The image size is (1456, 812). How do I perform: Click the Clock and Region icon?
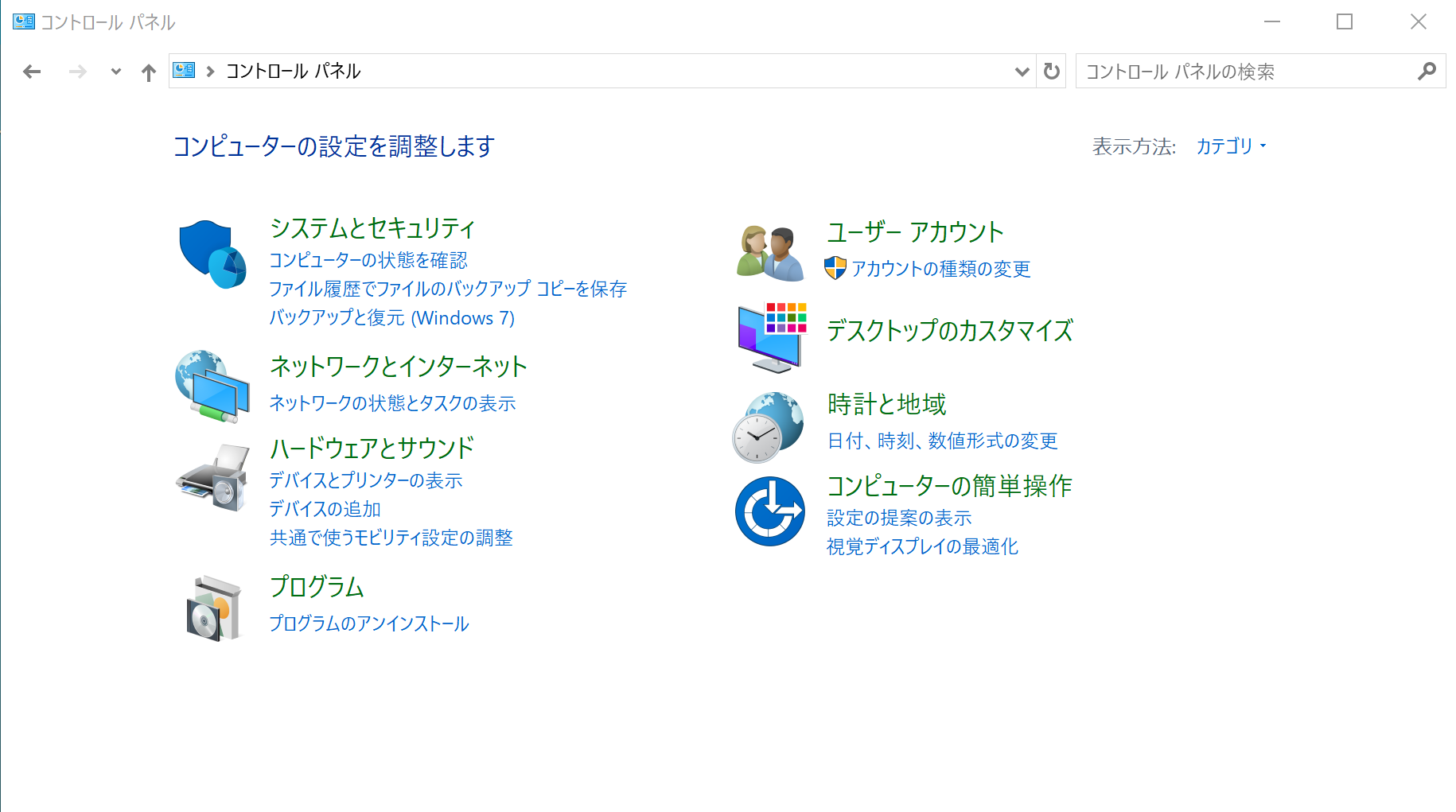click(x=768, y=426)
